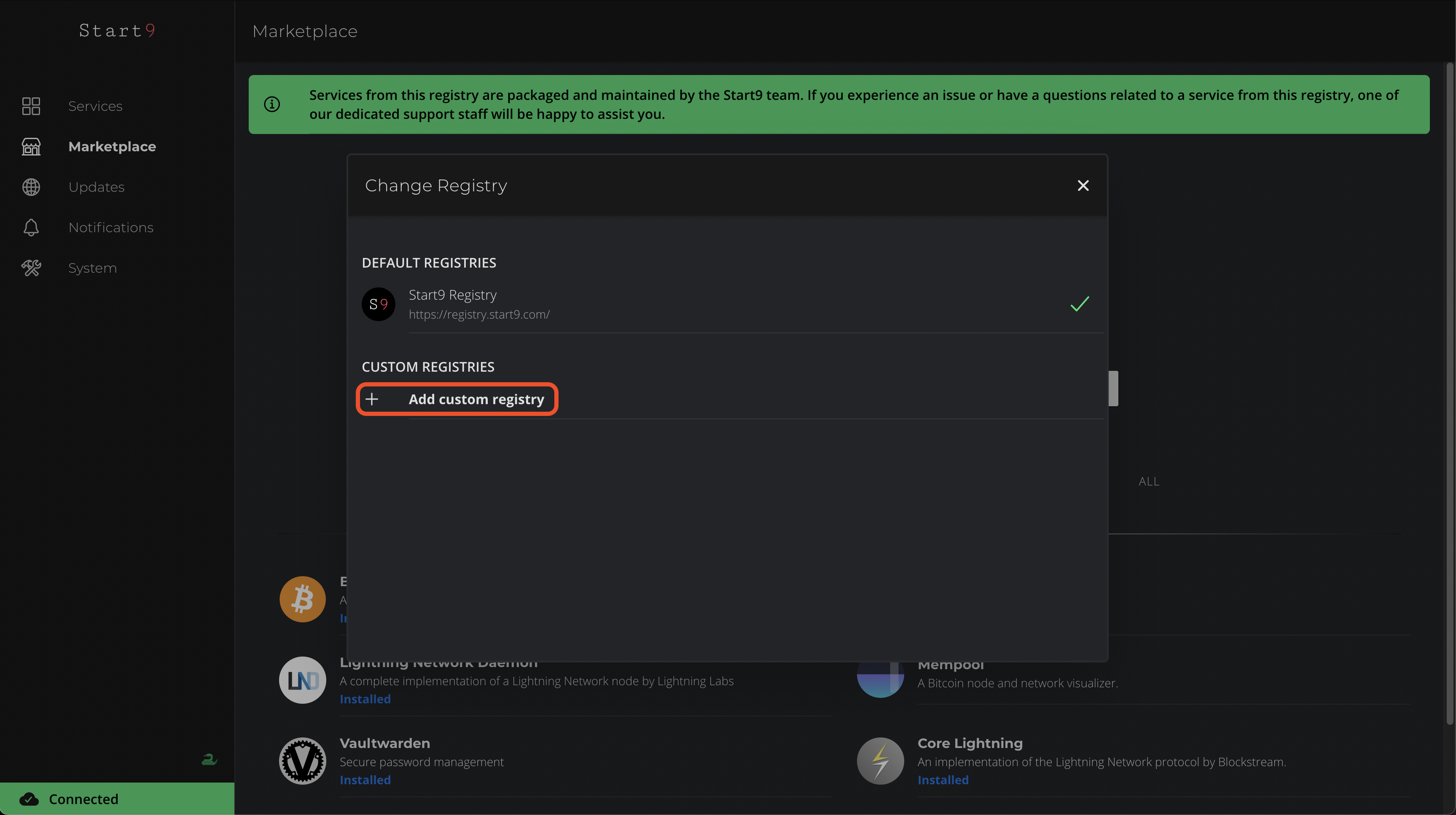Click the small green snake icon in sidebar
Viewport: 1456px width, 815px height.
(x=209, y=760)
